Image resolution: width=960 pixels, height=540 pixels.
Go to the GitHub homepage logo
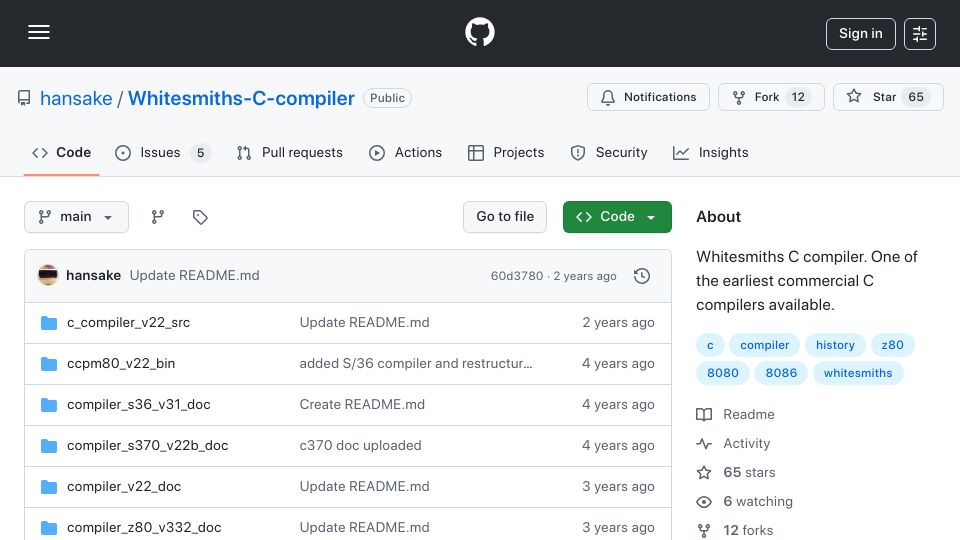pos(479,32)
